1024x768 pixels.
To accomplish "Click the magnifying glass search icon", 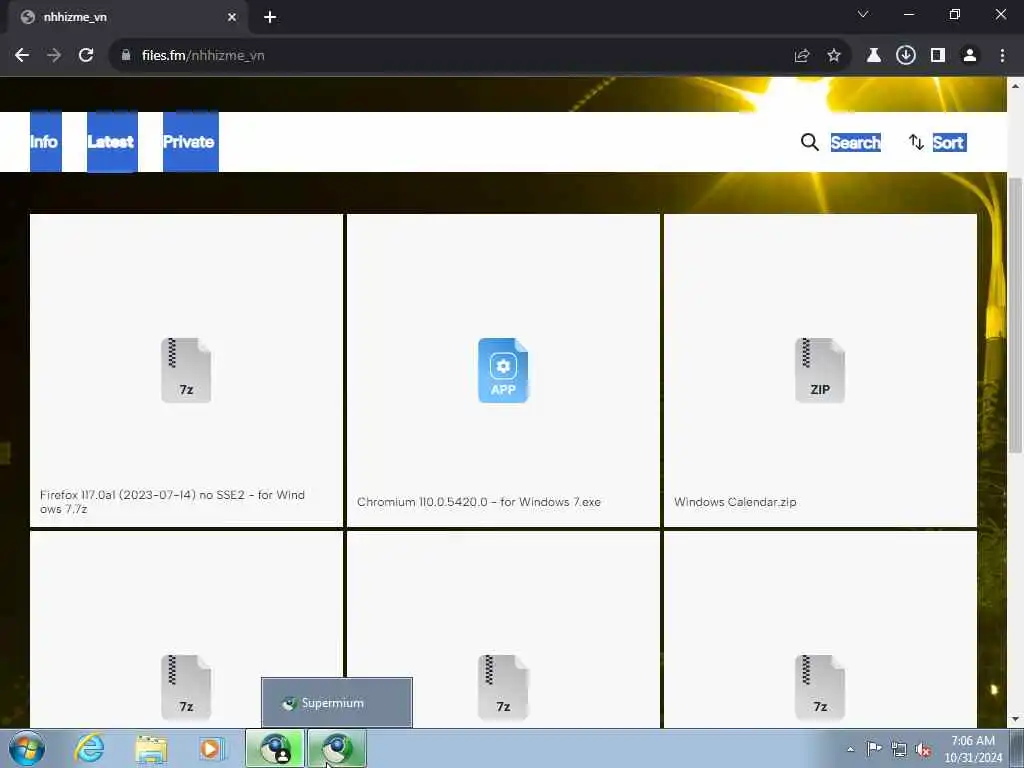I will tap(810, 142).
